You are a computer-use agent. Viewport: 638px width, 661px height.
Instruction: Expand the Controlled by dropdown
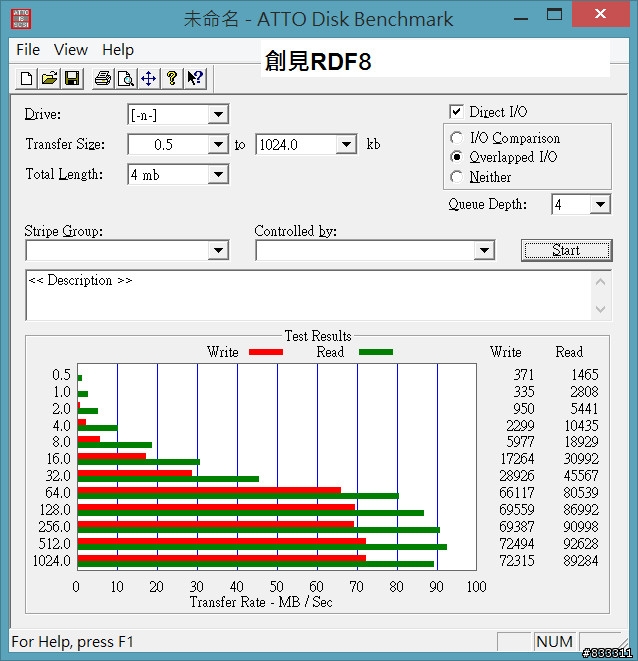click(x=484, y=250)
